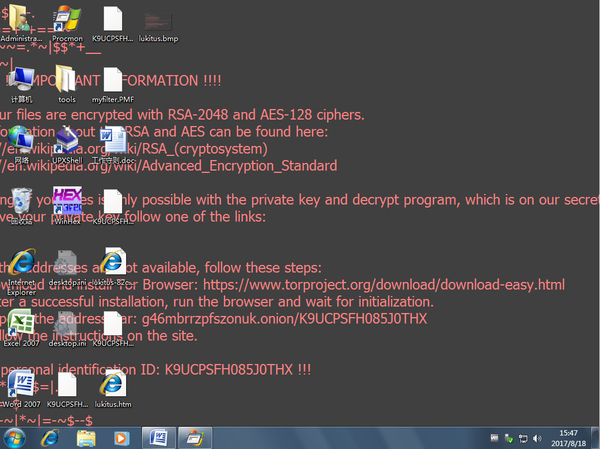Viewport: 600px width, 449px height.
Task: Open the Recycle Bin desktop icon
Action: 21,200
